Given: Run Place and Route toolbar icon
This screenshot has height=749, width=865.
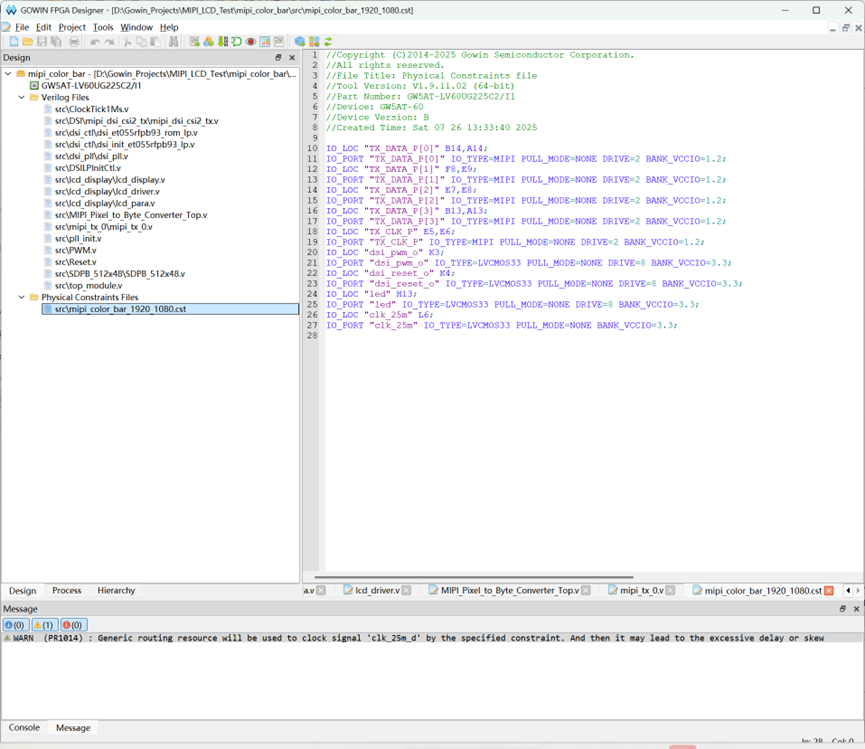Looking at the screenshot, I should pos(314,42).
